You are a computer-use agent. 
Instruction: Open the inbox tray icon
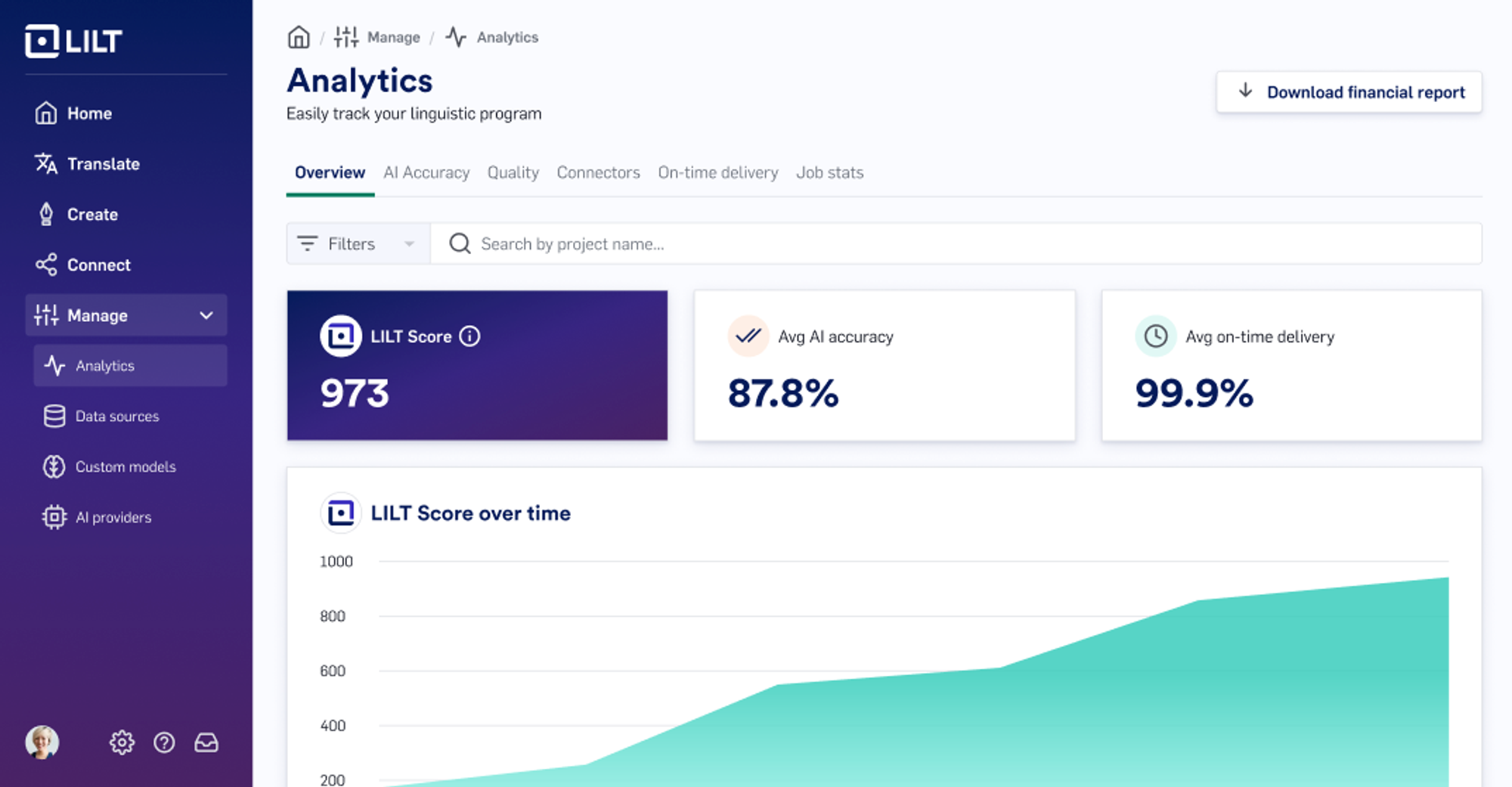coord(206,742)
